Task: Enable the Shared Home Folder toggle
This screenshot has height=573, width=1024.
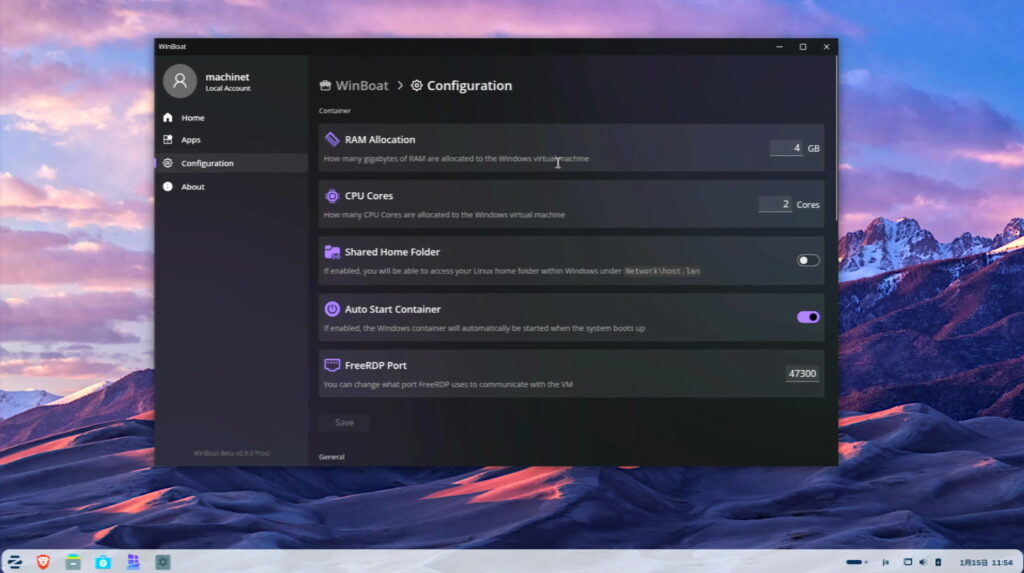Action: pyautogui.click(x=808, y=260)
